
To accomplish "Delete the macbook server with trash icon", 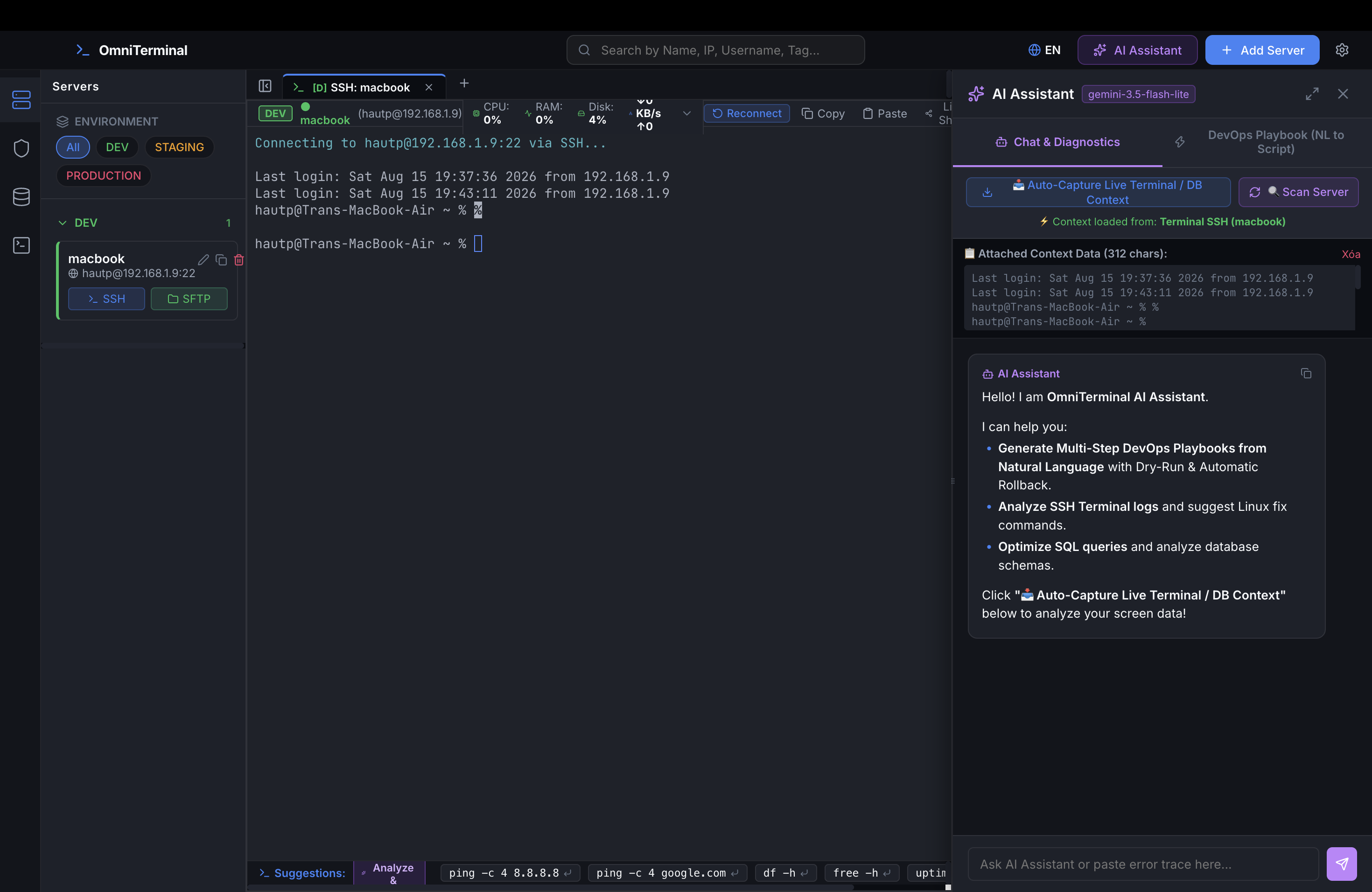I will pyautogui.click(x=238, y=260).
